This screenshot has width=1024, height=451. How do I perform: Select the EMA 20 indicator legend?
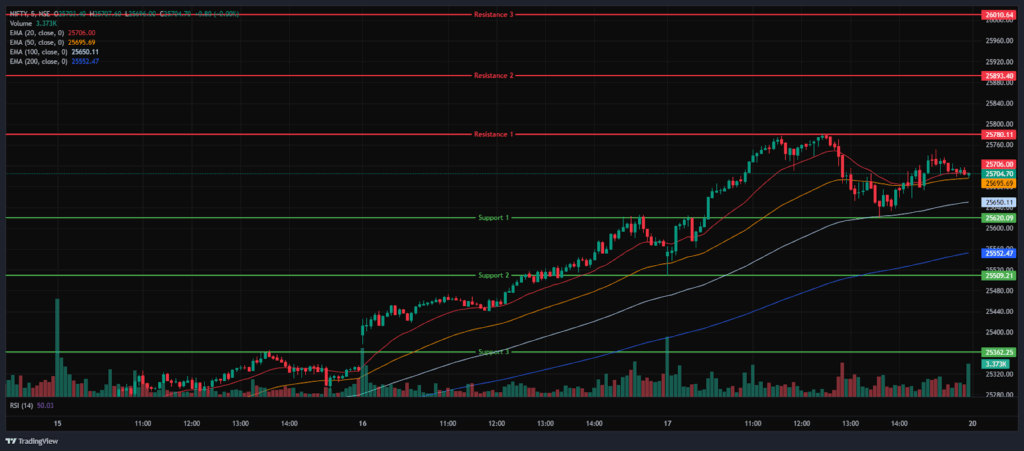coord(35,34)
